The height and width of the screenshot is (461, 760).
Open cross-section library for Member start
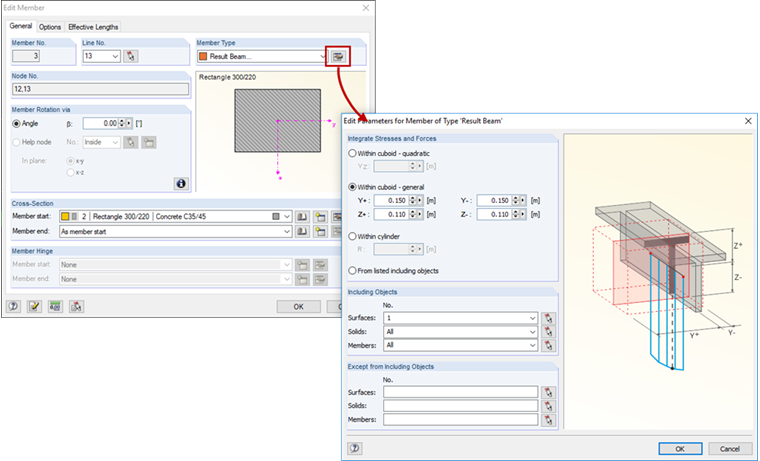pos(302,217)
